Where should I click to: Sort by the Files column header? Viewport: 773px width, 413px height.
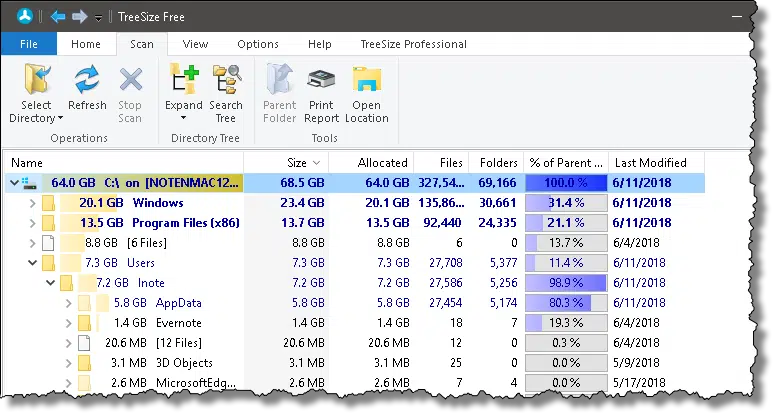click(440, 163)
